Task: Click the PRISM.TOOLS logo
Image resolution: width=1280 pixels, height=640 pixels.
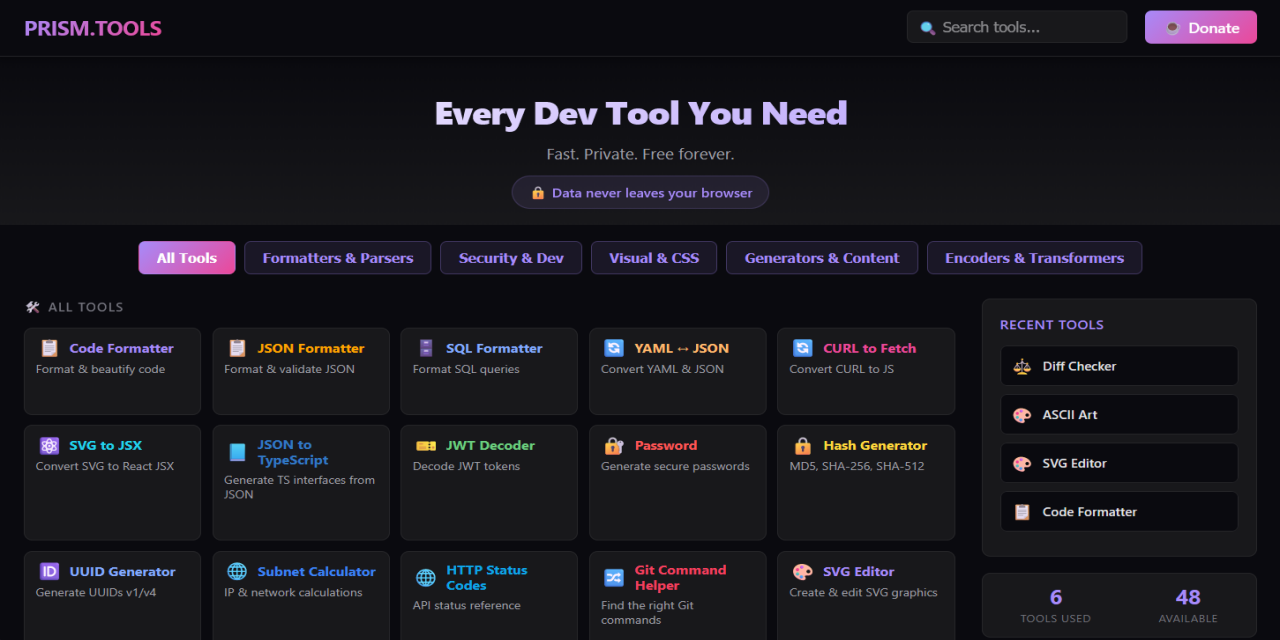Action: click(92, 27)
